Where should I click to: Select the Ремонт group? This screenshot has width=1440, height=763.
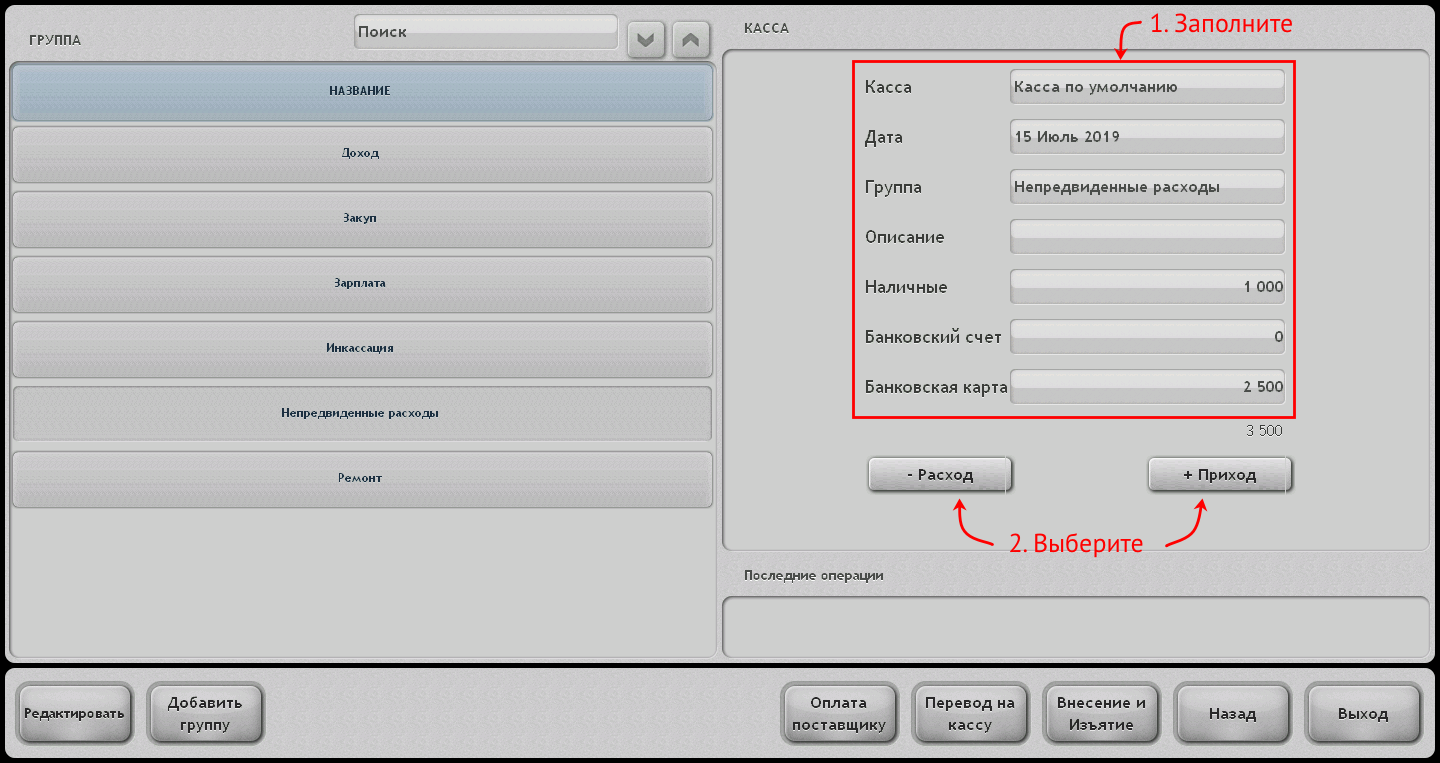[x=362, y=479]
